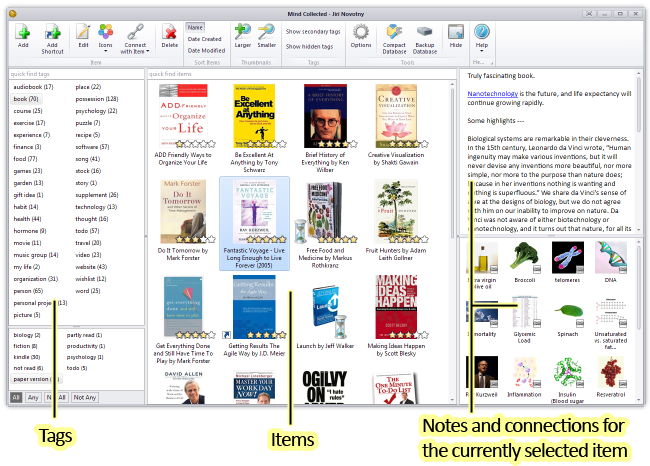This screenshot has height=466, width=650.
Task: Select the kindle (50) secondary tag
Action: click(x=27, y=357)
